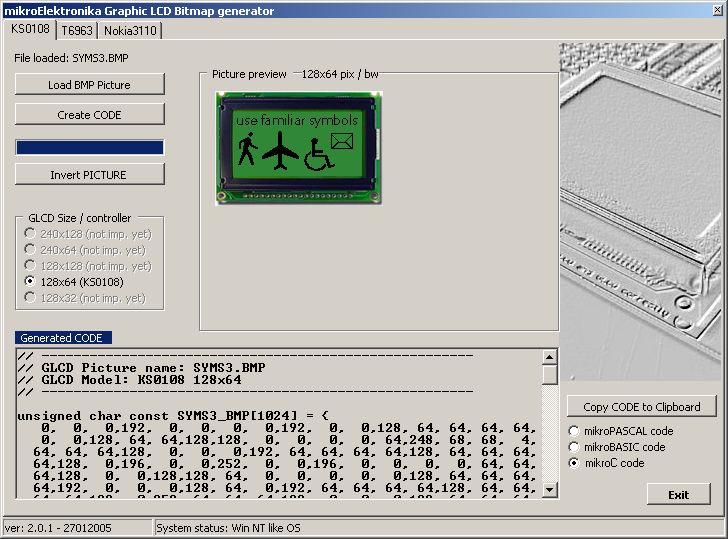Click the LCD picture preview thumbnail
The image size is (728, 539).
[299, 148]
